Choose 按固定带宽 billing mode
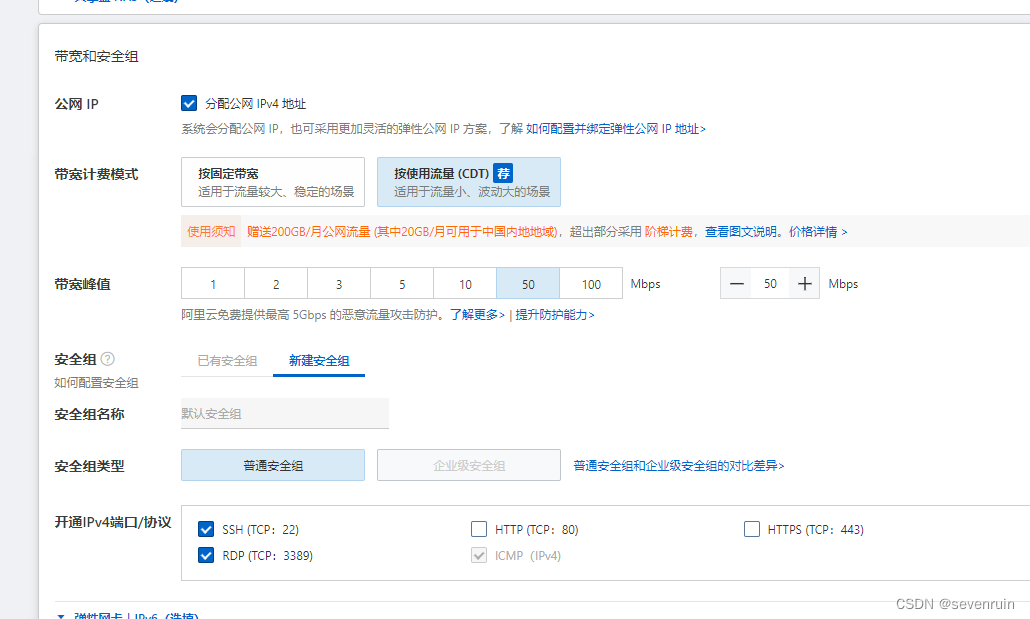The height and width of the screenshot is (619, 1030). (x=273, y=182)
